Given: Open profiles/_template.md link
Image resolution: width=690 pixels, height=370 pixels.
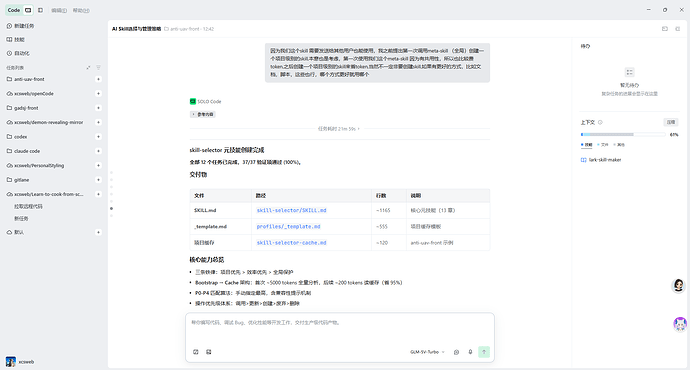Looking at the screenshot, I should coord(288,227).
